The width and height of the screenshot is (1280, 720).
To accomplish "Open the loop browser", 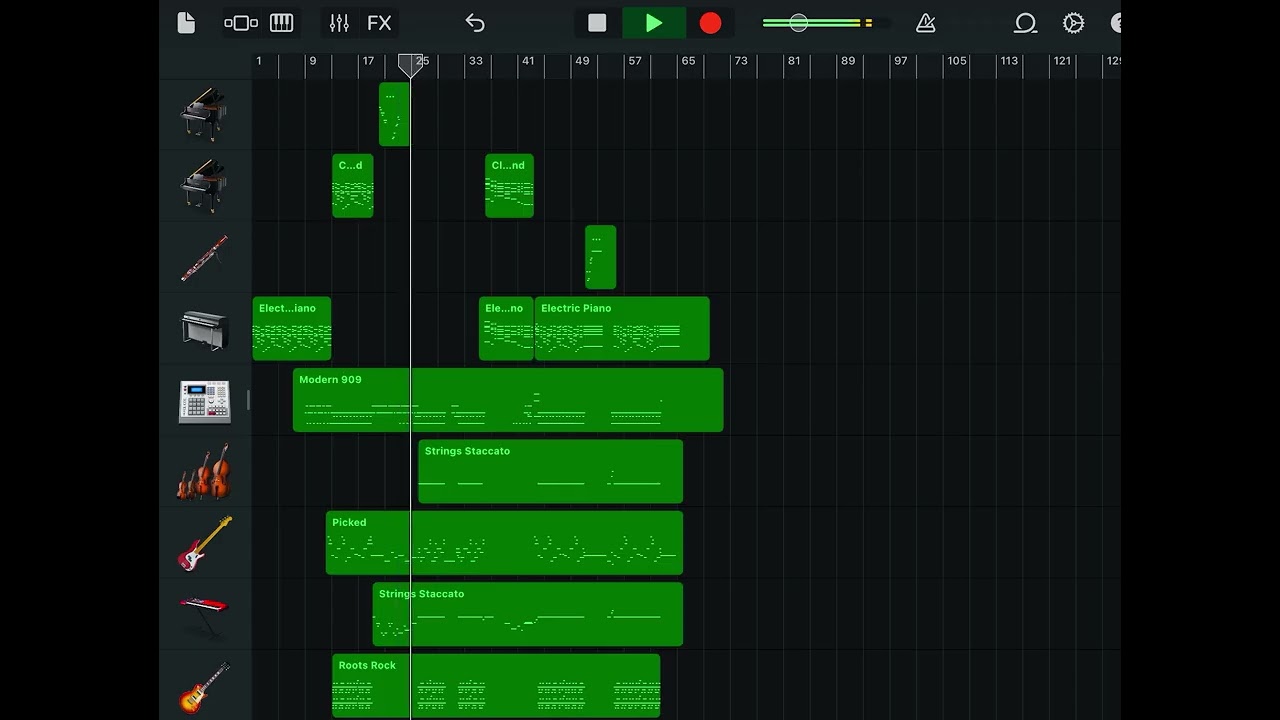I will [1025, 23].
